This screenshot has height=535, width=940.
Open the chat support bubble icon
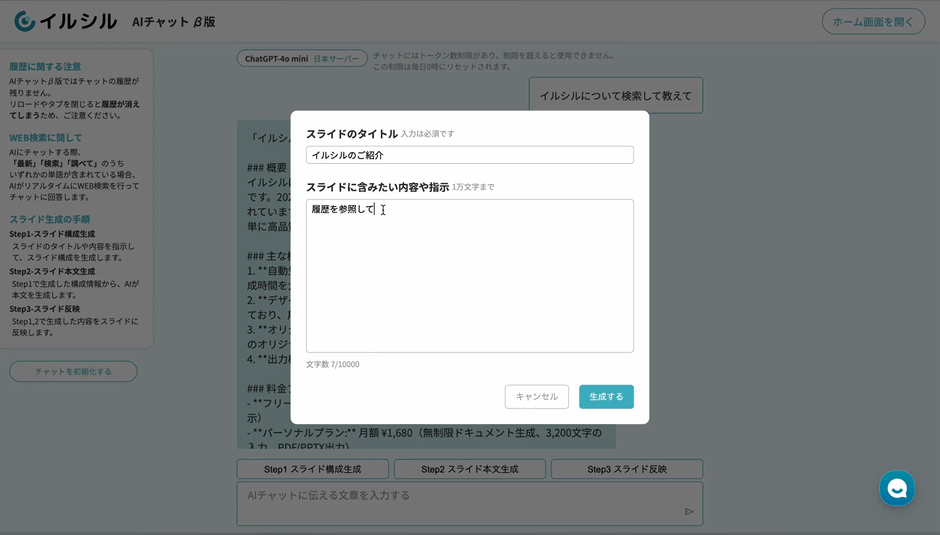(896, 488)
